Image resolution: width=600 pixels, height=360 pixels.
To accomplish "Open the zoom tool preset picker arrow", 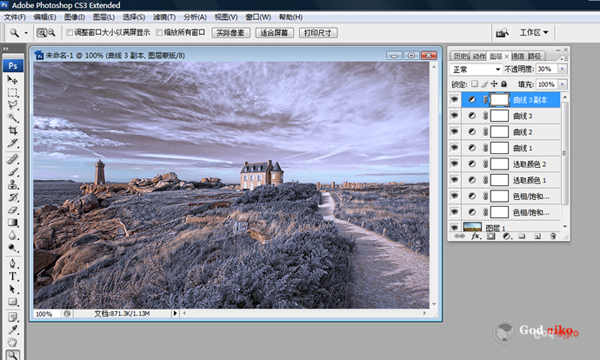I will (x=26, y=33).
